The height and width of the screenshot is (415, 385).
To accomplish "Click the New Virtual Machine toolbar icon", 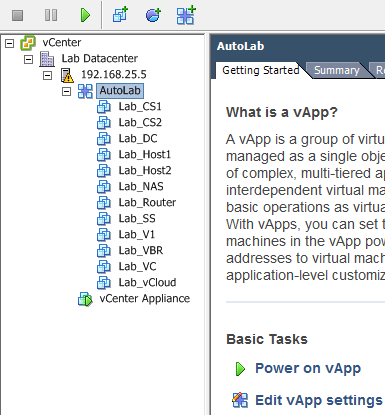I will tap(120, 15).
